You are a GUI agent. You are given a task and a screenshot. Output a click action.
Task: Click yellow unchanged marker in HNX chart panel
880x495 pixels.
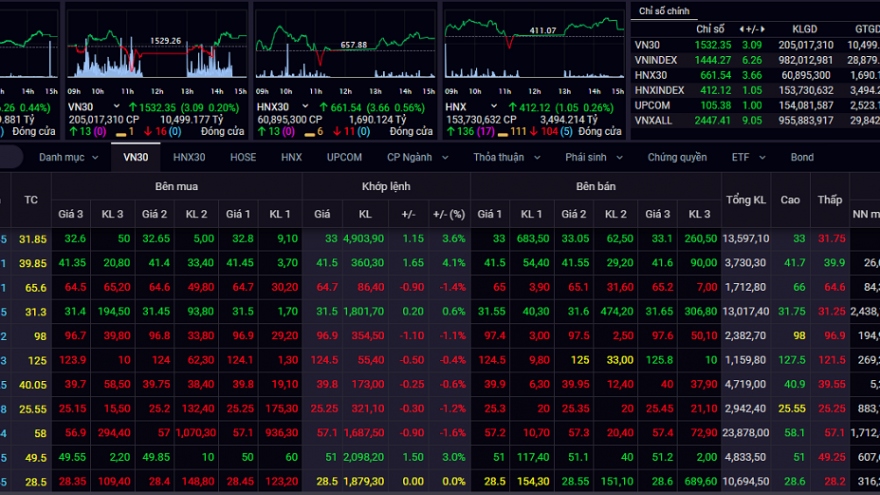[500, 131]
